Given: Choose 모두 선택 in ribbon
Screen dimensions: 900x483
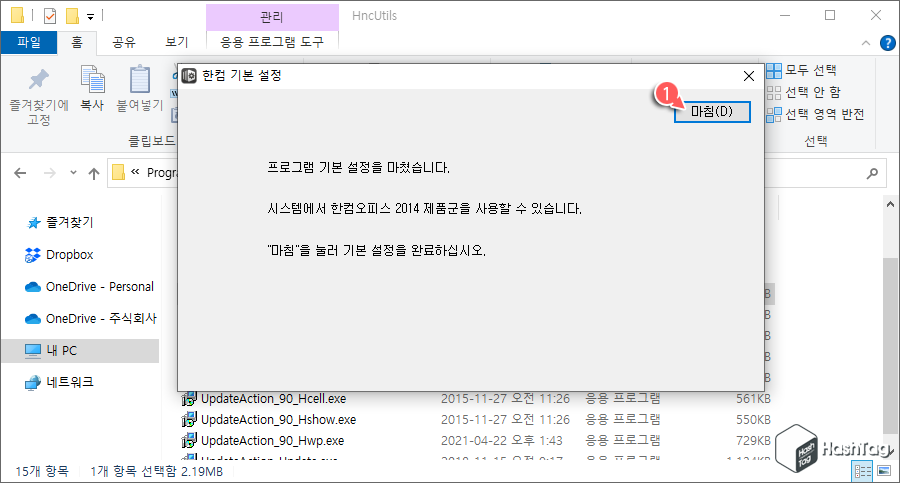Looking at the screenshot, I should tap(802, 71).
